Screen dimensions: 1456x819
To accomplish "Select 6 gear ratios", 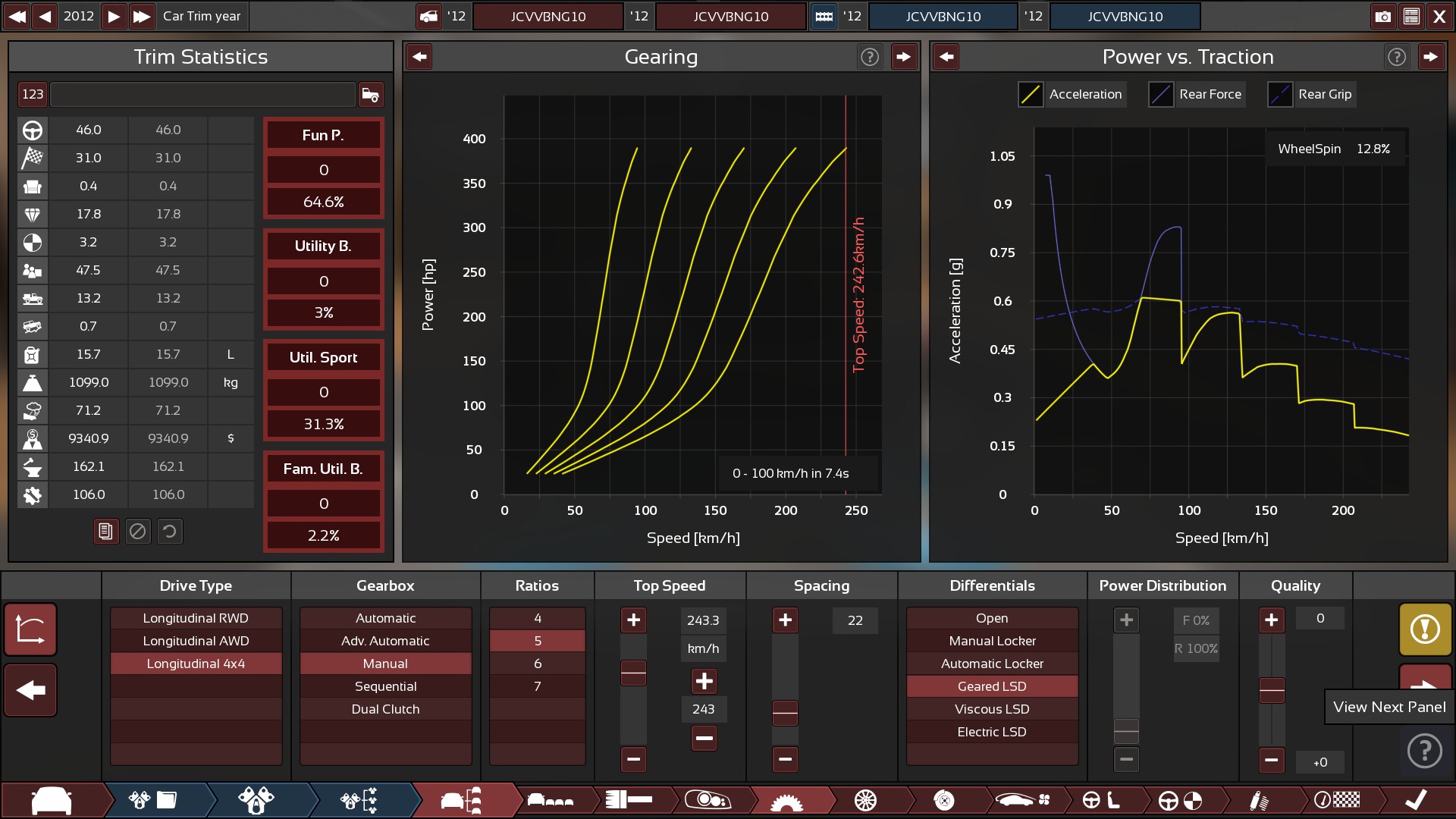I will coord(537,664).
